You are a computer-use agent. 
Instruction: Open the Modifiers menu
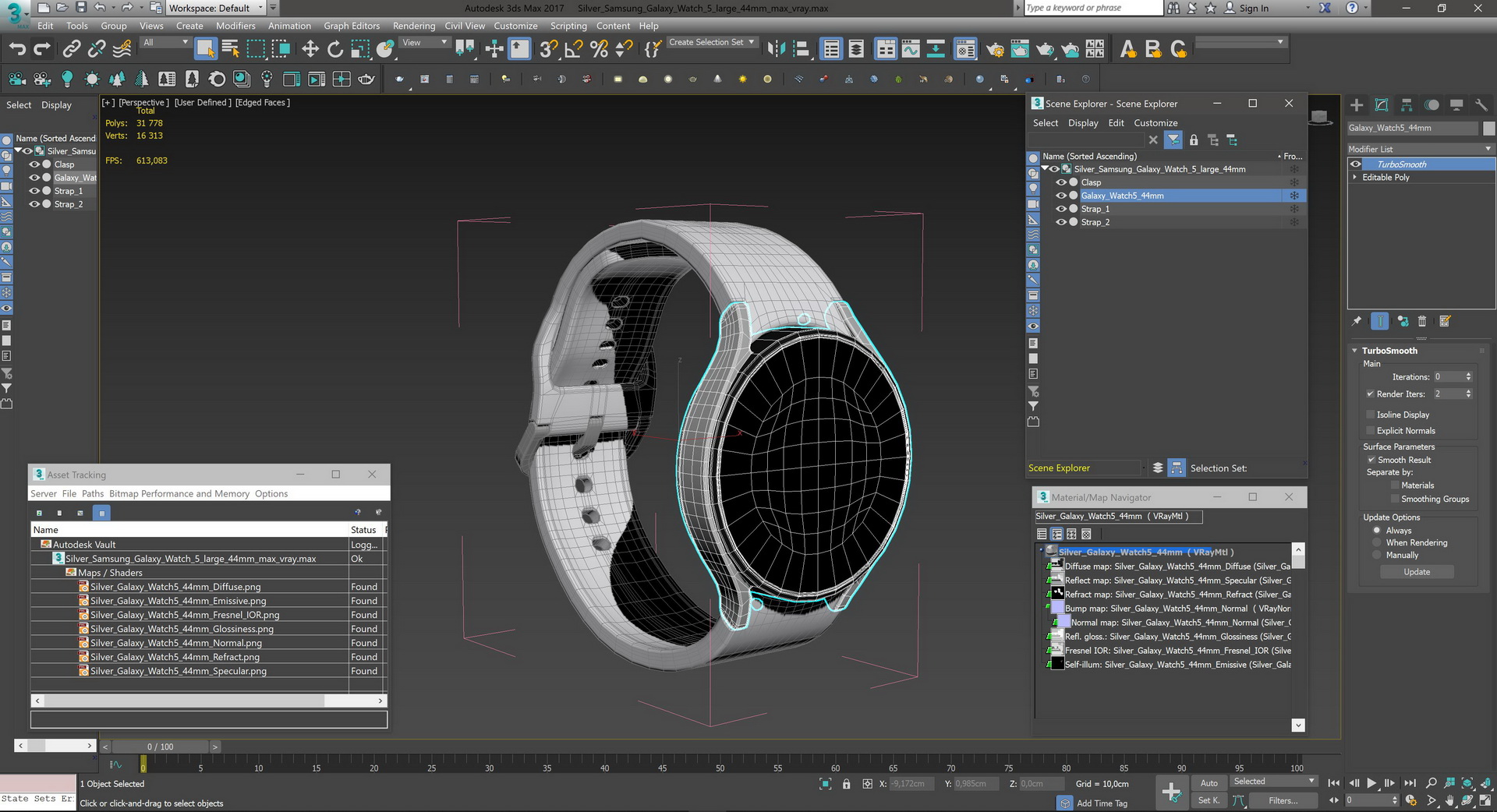pos(235,26)
